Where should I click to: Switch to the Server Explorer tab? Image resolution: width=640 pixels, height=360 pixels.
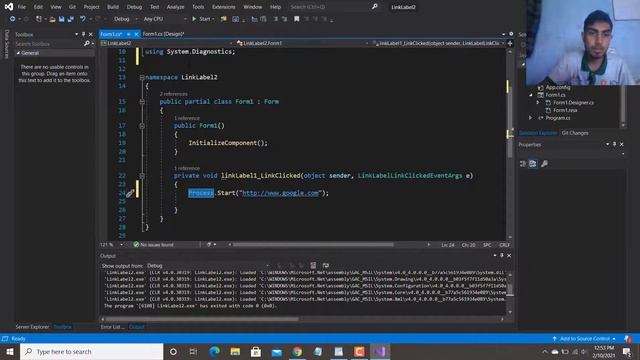[x=32, y=327]
